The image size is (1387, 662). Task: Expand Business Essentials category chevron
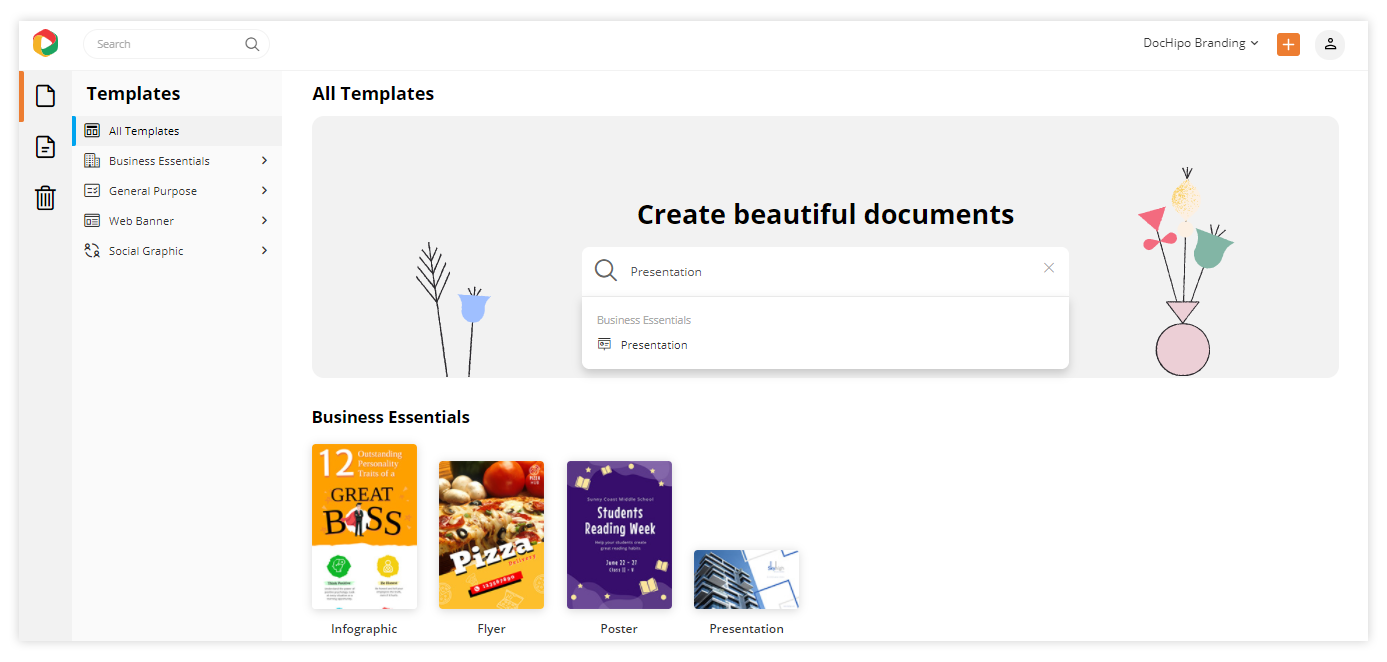(264, 161)
